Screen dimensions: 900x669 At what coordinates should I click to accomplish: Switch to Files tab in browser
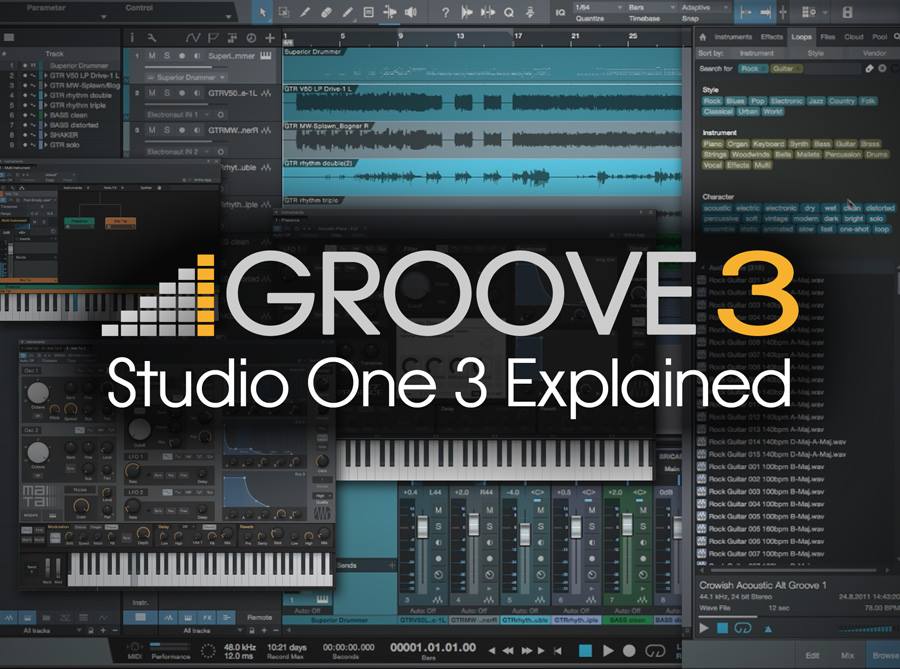[x=828, y=37]
